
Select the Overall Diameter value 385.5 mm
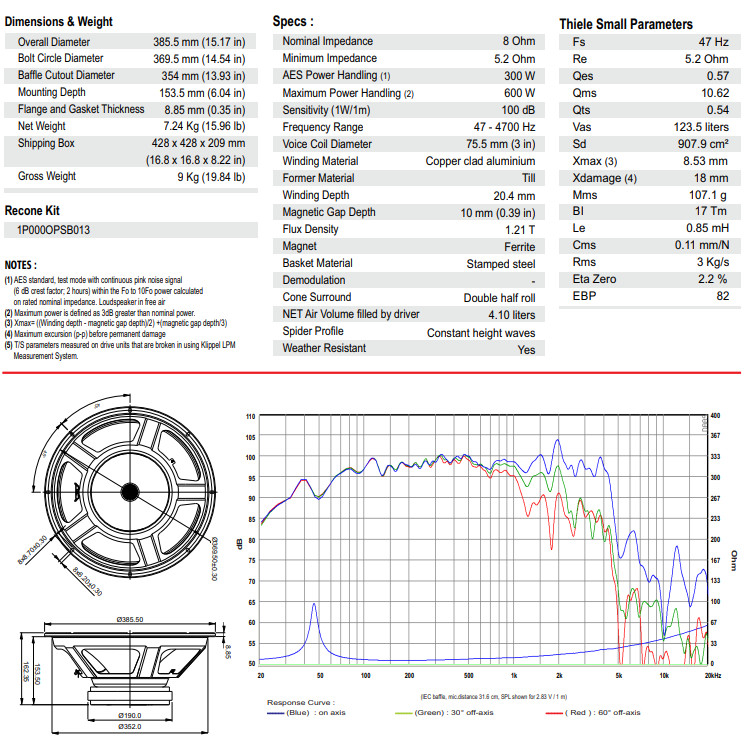[x=199, y=42]
